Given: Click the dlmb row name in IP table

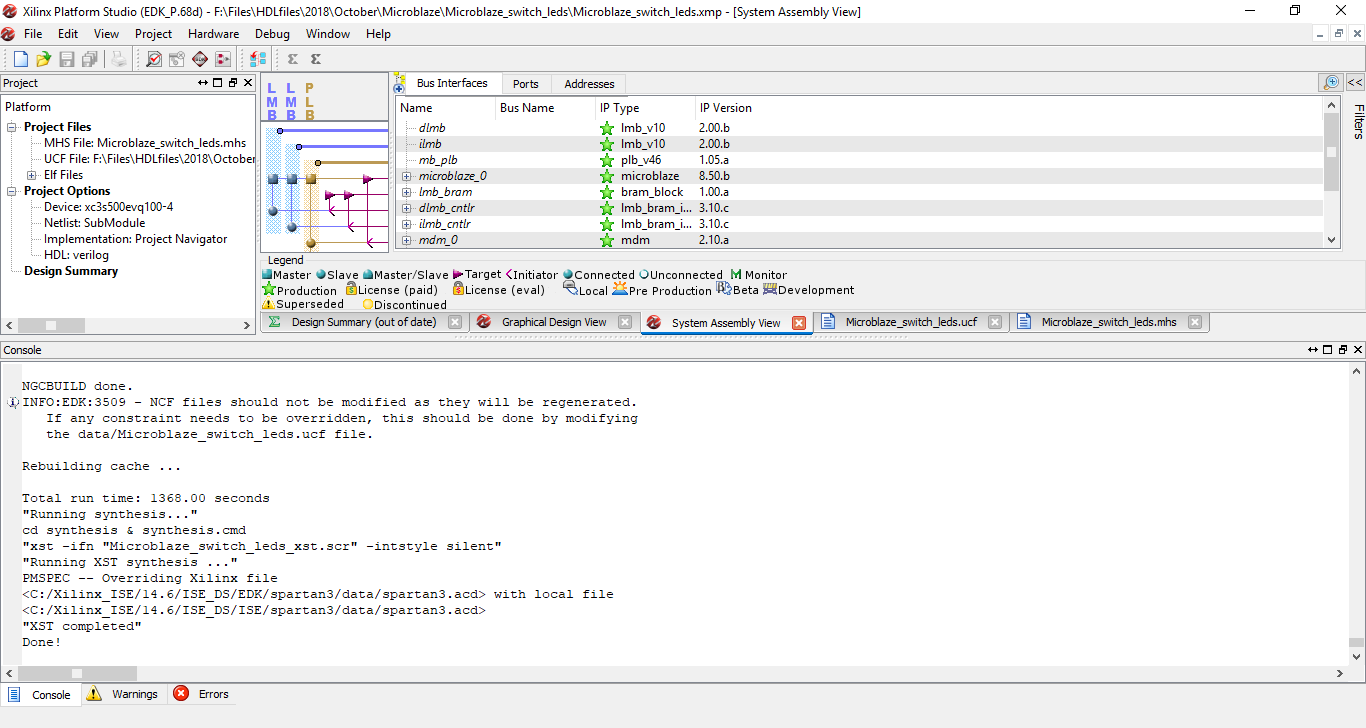Looking at the screenshot, I should pos(432,128).
